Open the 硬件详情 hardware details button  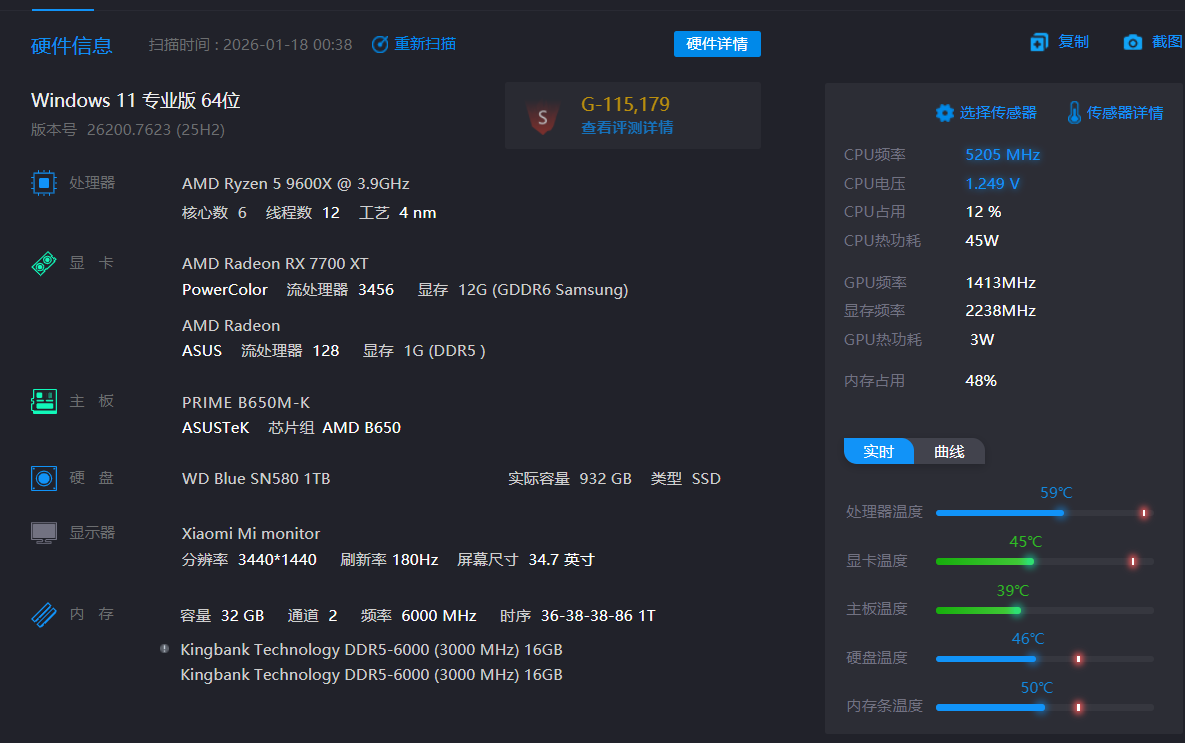[717, 44]
